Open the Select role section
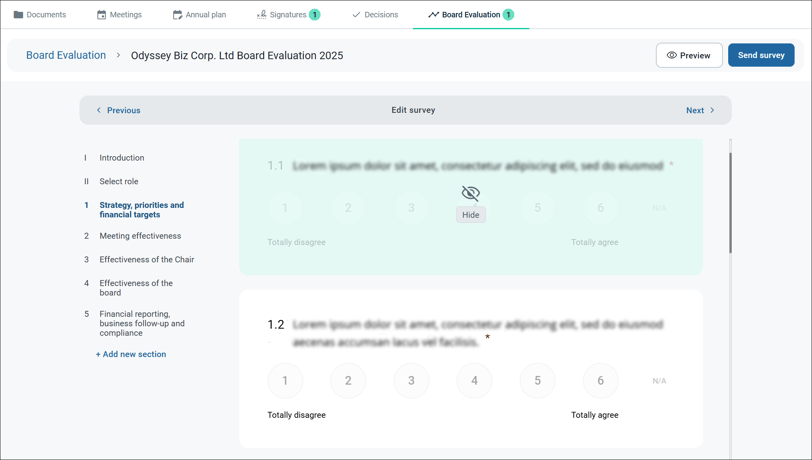Viewport: 812px width, 460px height. [119, 181]
